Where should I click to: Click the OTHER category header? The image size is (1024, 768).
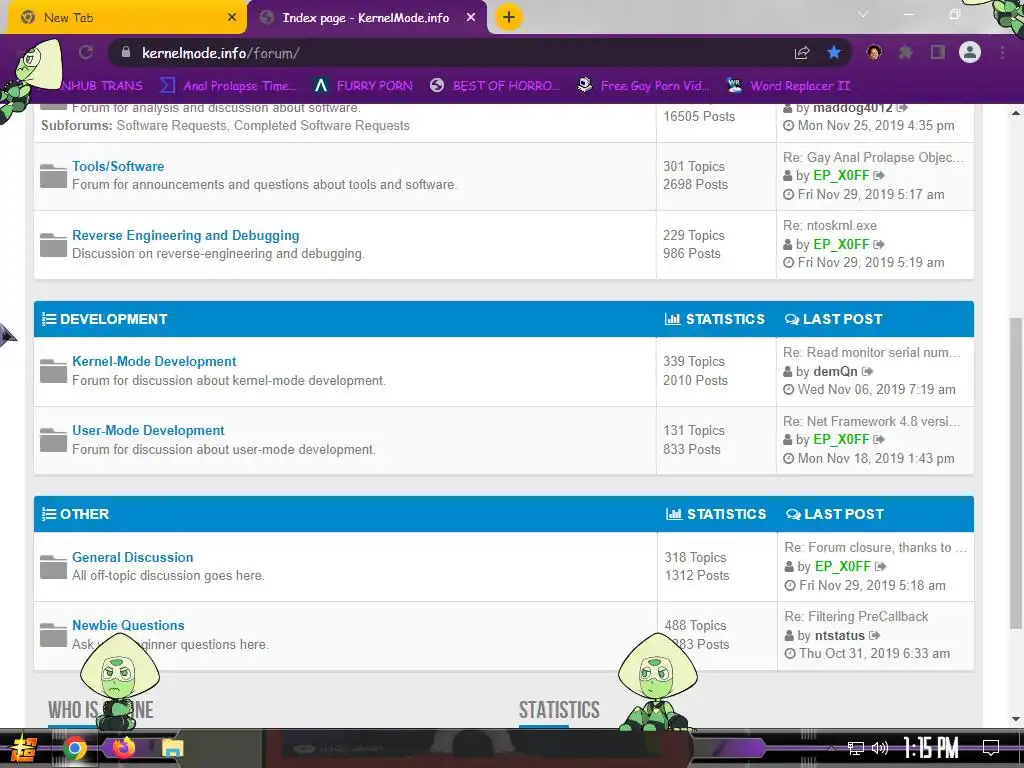tap(84, 514)
